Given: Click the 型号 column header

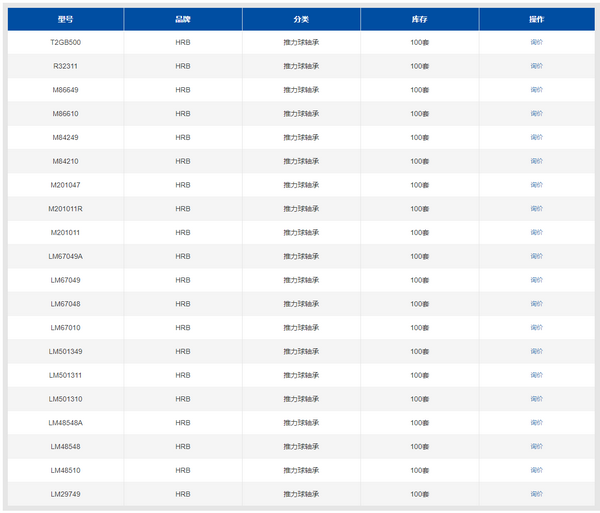Looking at the screenshot, I should click(66, 19).
